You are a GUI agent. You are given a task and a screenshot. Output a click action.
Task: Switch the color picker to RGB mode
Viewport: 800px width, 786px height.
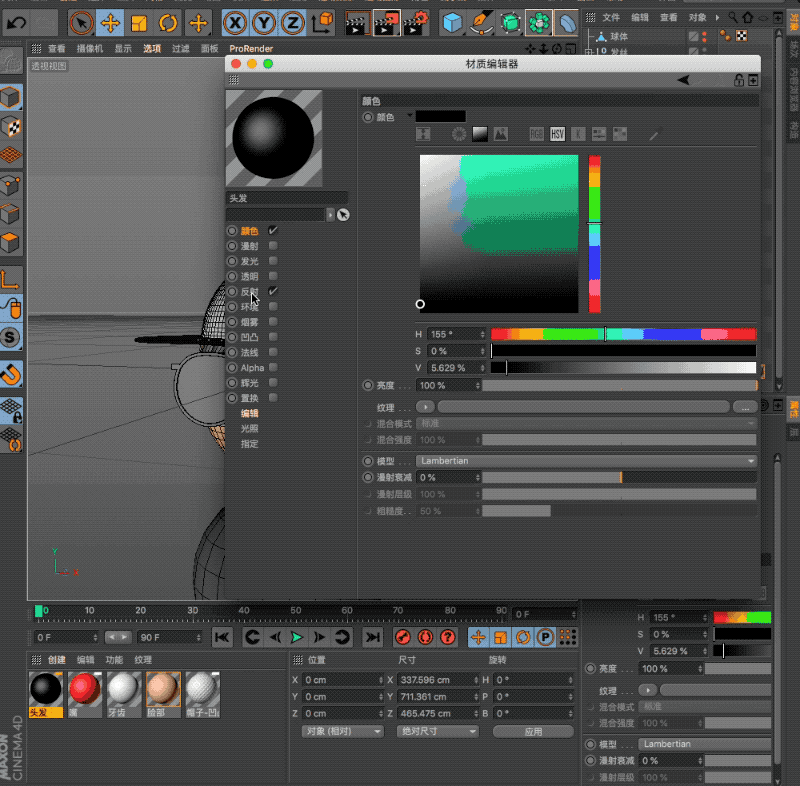pos(536,134)
